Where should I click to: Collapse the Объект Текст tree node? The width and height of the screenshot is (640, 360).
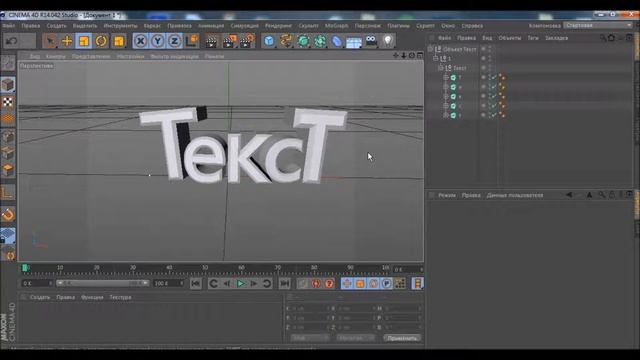point(430,49)
